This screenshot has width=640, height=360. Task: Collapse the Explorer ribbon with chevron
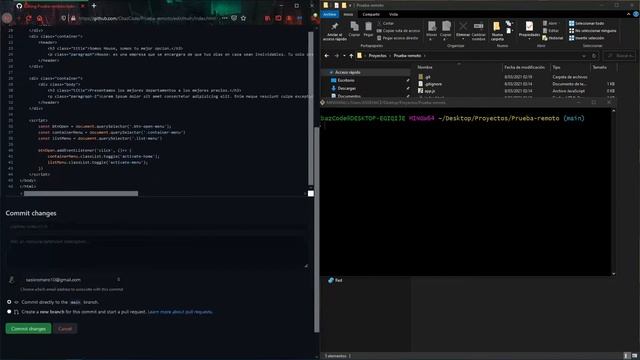coord(629,14)
